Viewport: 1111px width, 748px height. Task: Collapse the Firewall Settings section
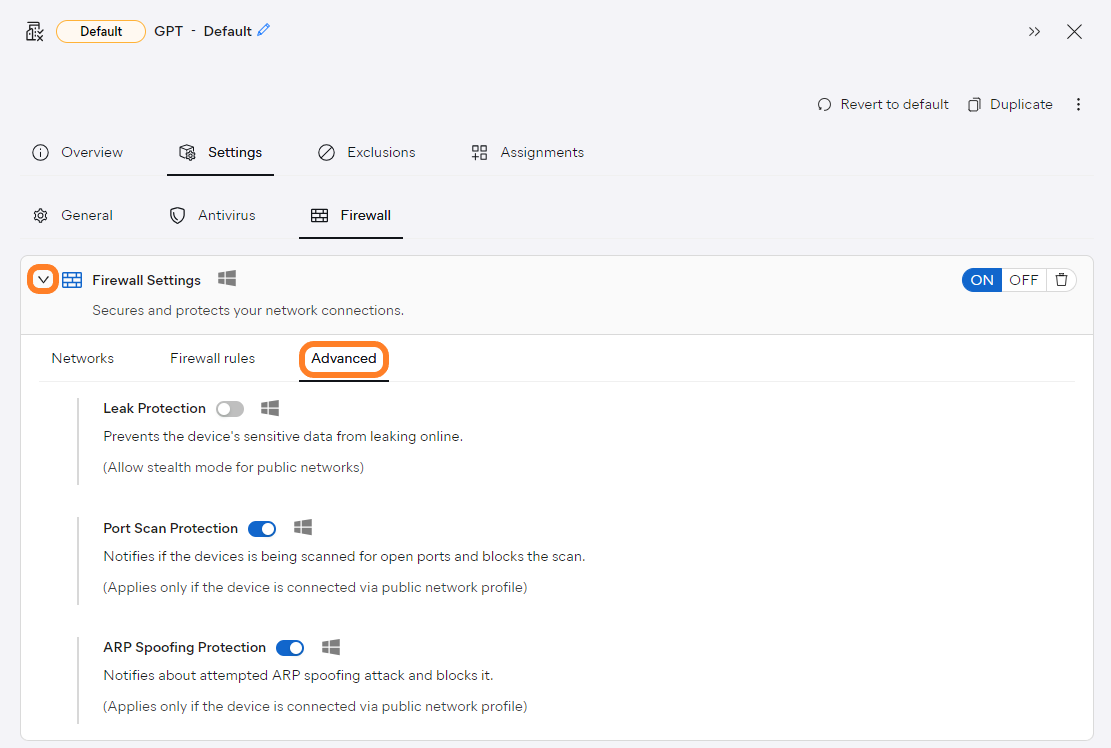coord(41,279)
